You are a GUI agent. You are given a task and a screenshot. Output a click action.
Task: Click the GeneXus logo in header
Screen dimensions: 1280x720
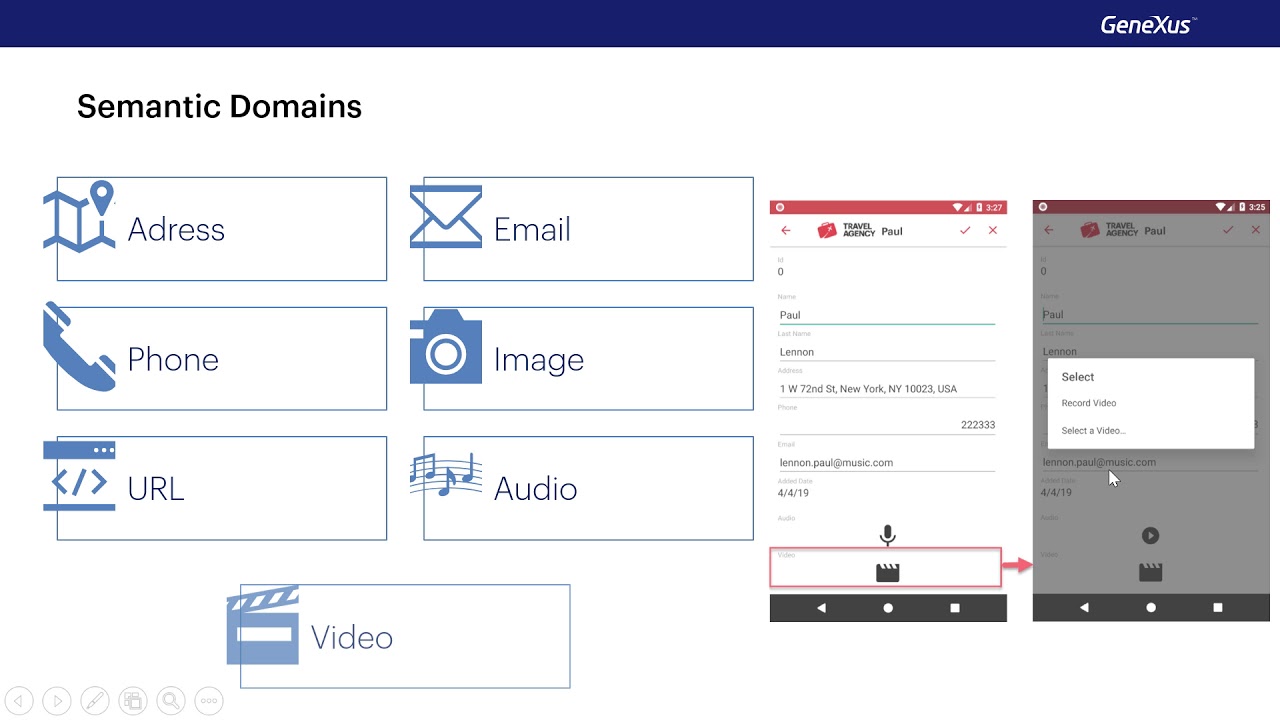point(1149,24)
